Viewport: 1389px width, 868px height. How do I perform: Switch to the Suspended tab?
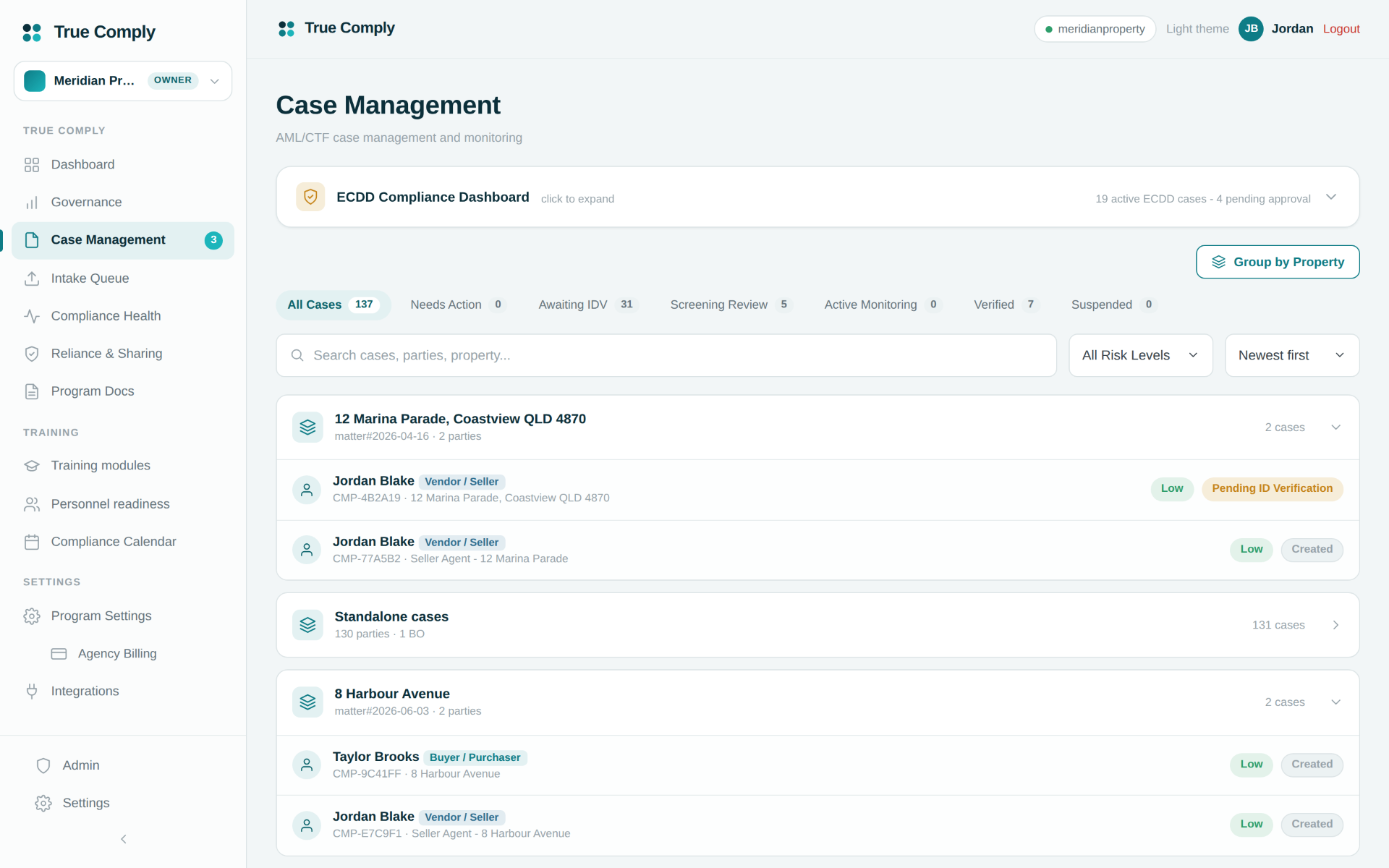coord(1113,305)
